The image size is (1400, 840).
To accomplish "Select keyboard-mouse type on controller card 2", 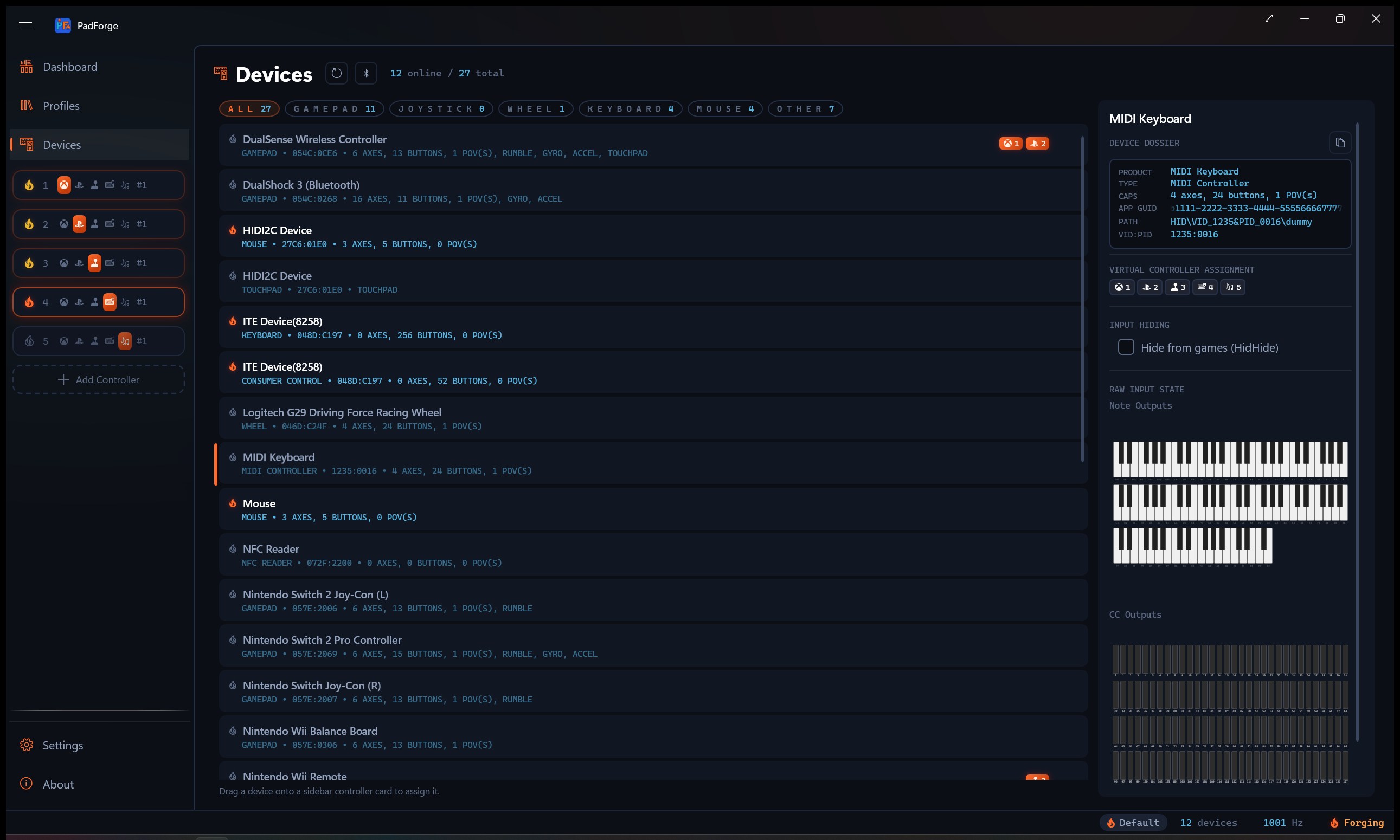I will [x=110, y=224].
